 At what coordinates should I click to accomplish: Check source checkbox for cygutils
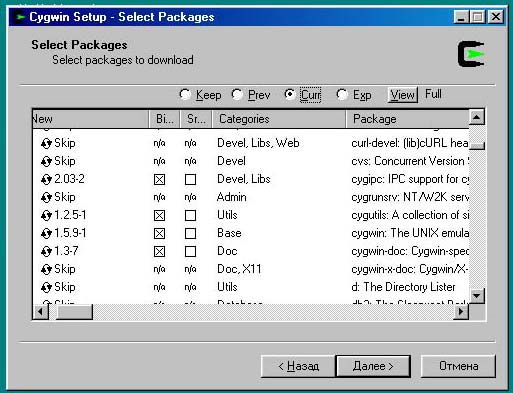190,216
